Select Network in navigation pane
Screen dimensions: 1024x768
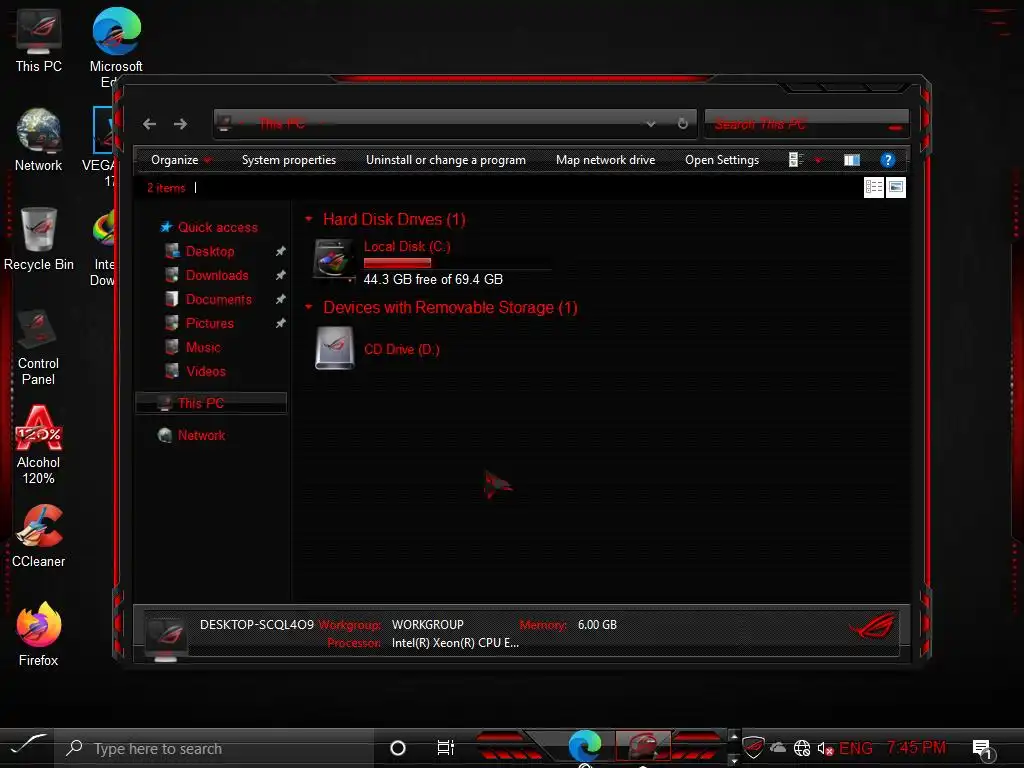[201, 436]
